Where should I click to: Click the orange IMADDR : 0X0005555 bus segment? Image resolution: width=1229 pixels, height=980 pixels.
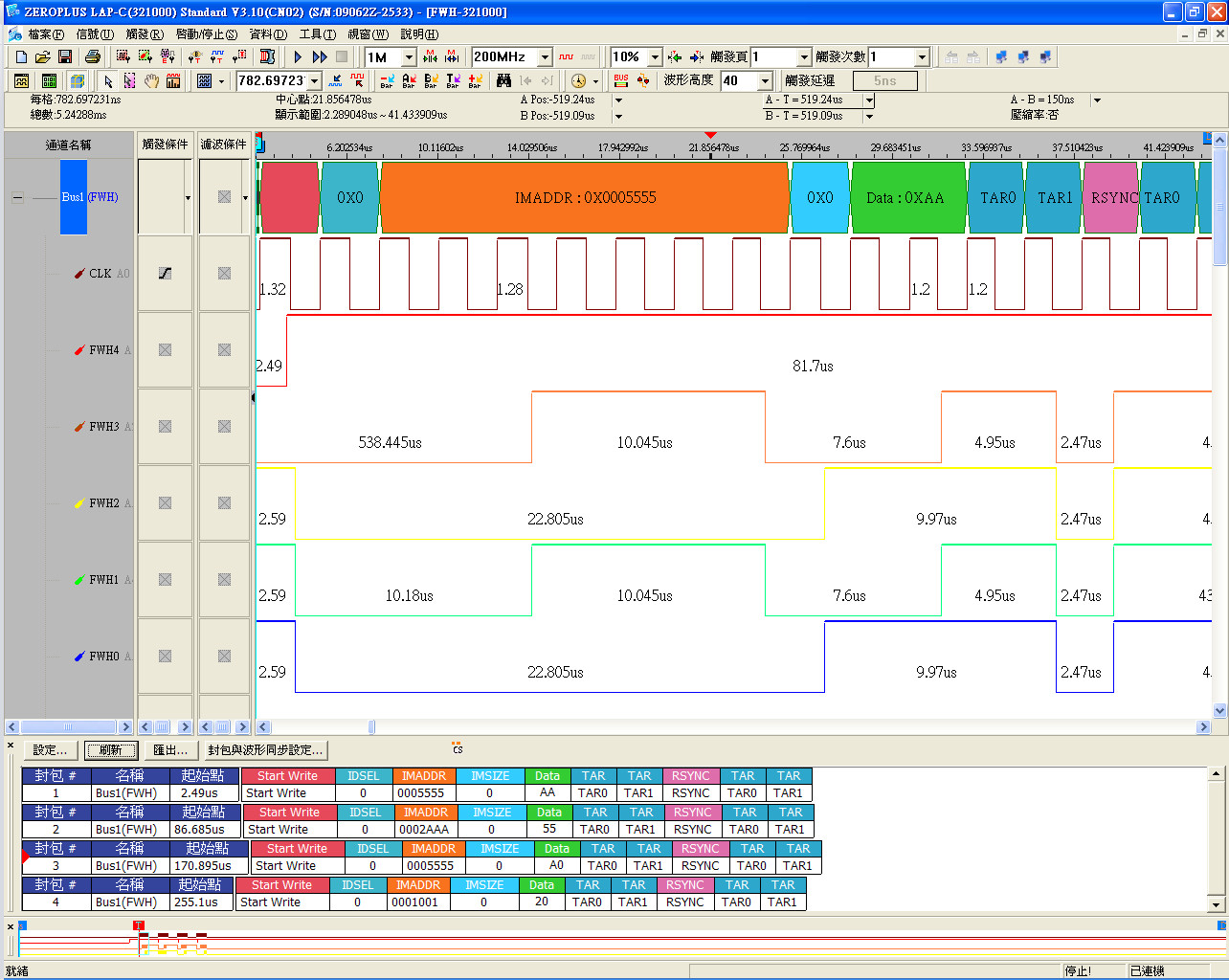click(x=585, y=198)
